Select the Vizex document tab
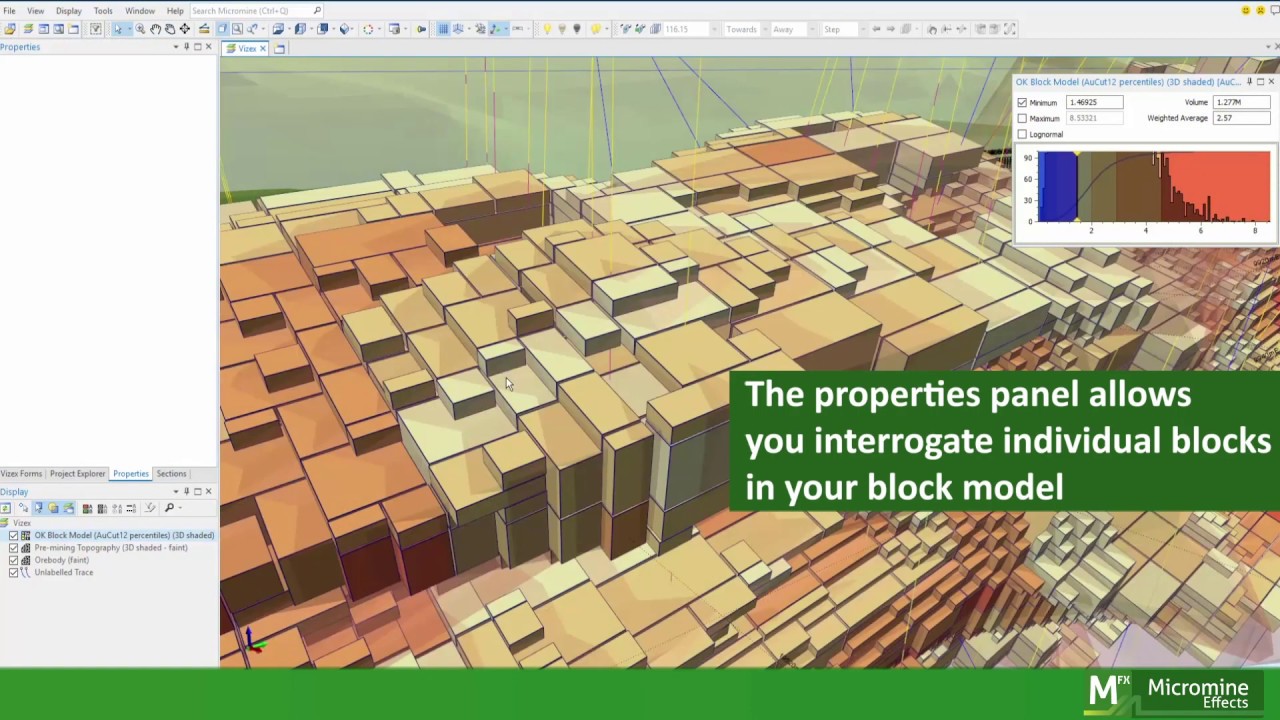This screenshot has height=720, width=1280. (x=247, y=48)
